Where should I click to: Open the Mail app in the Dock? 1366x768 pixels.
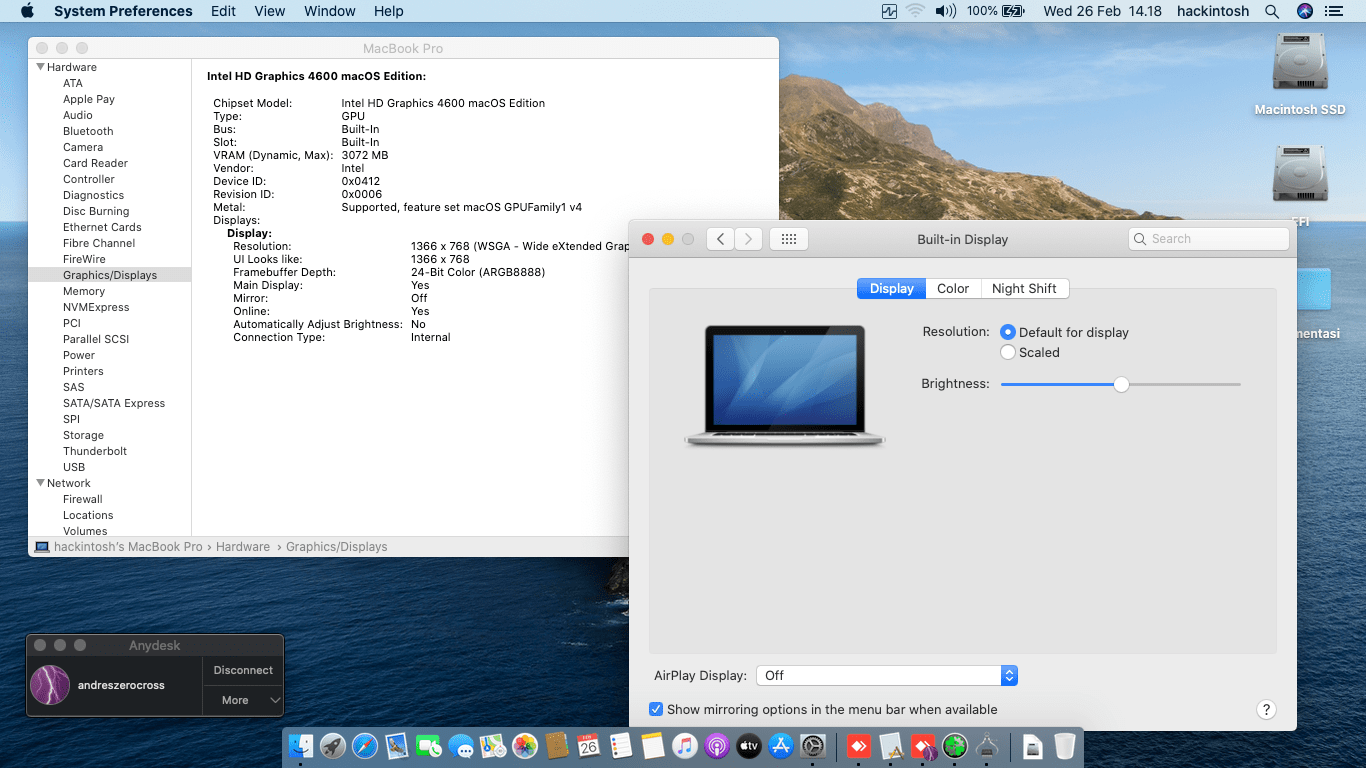[x=397, y=746]
